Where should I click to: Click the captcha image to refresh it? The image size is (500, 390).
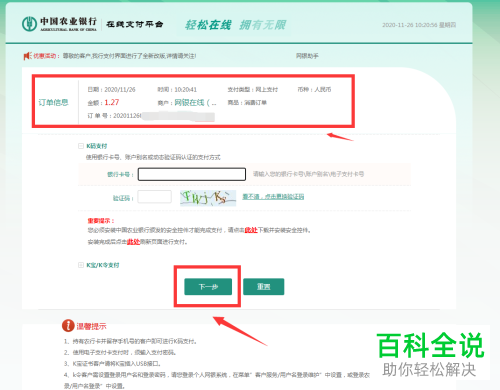[208, 198]
